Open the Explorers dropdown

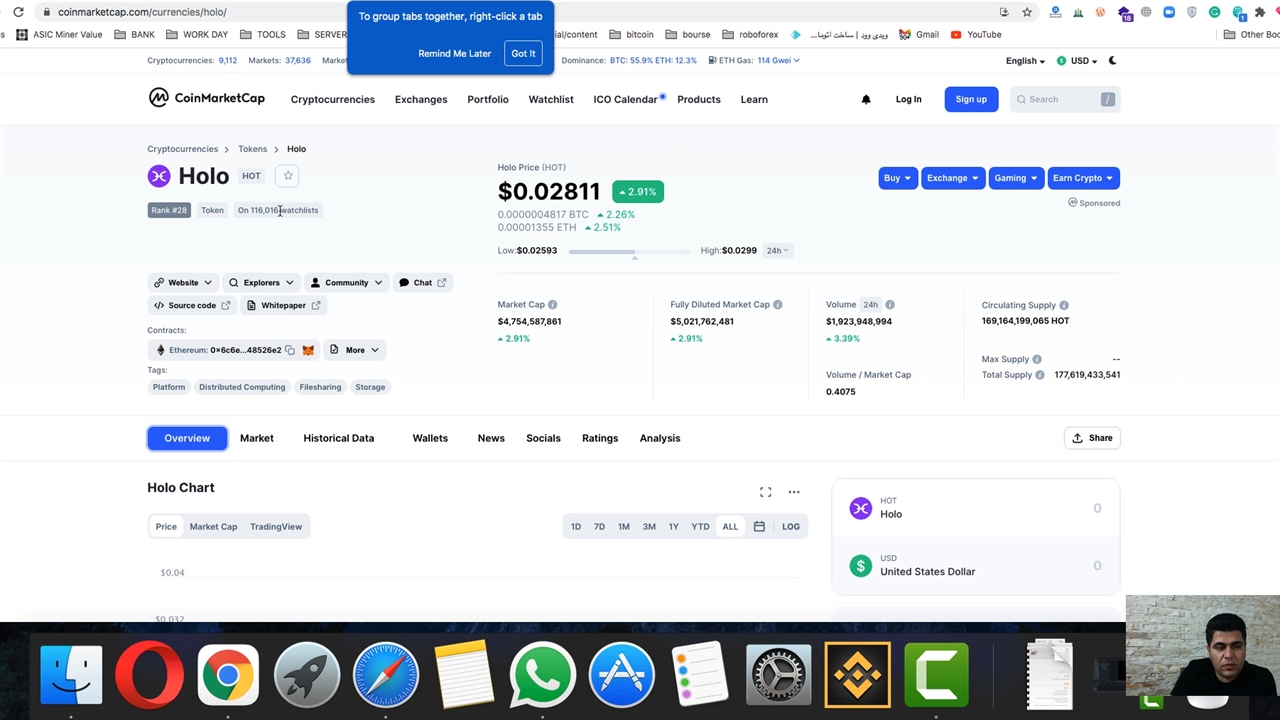261,283
